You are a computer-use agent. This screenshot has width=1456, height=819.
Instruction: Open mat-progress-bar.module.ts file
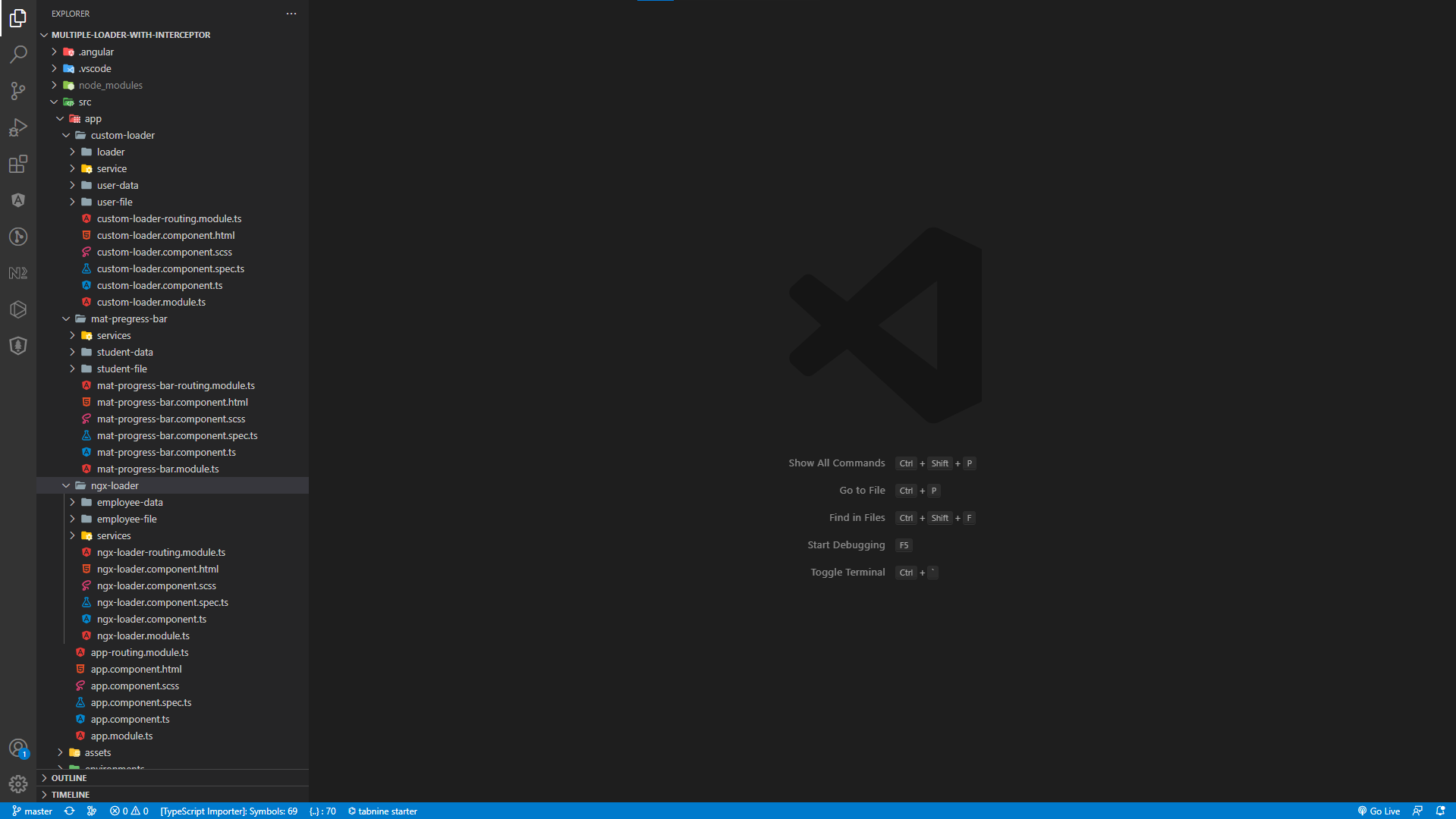click(173, 469)
